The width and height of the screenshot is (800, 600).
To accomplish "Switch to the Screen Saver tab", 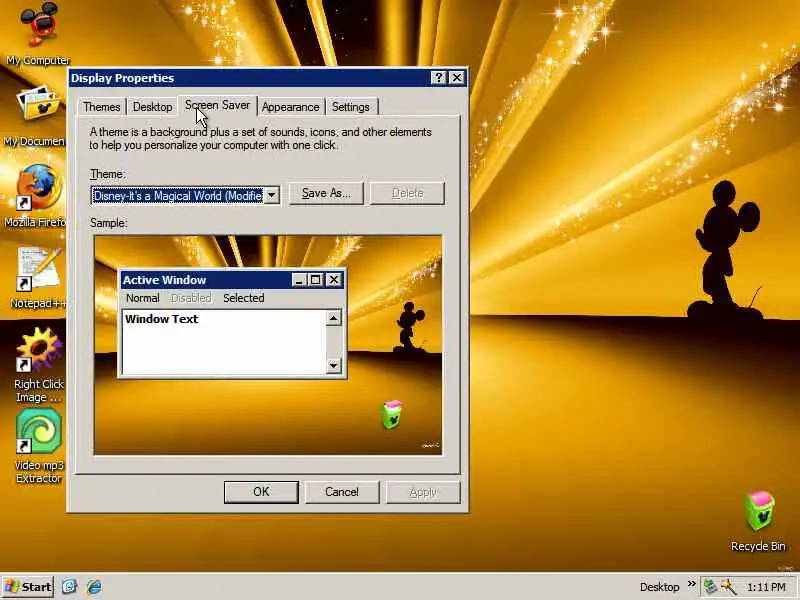I will tap(217, 105).
